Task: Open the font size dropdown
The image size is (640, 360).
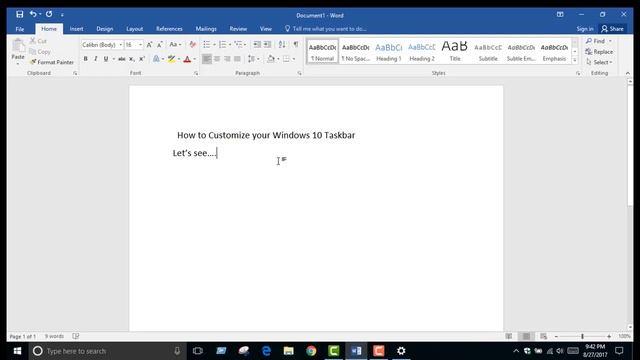Action: click(x=141, y=45)
